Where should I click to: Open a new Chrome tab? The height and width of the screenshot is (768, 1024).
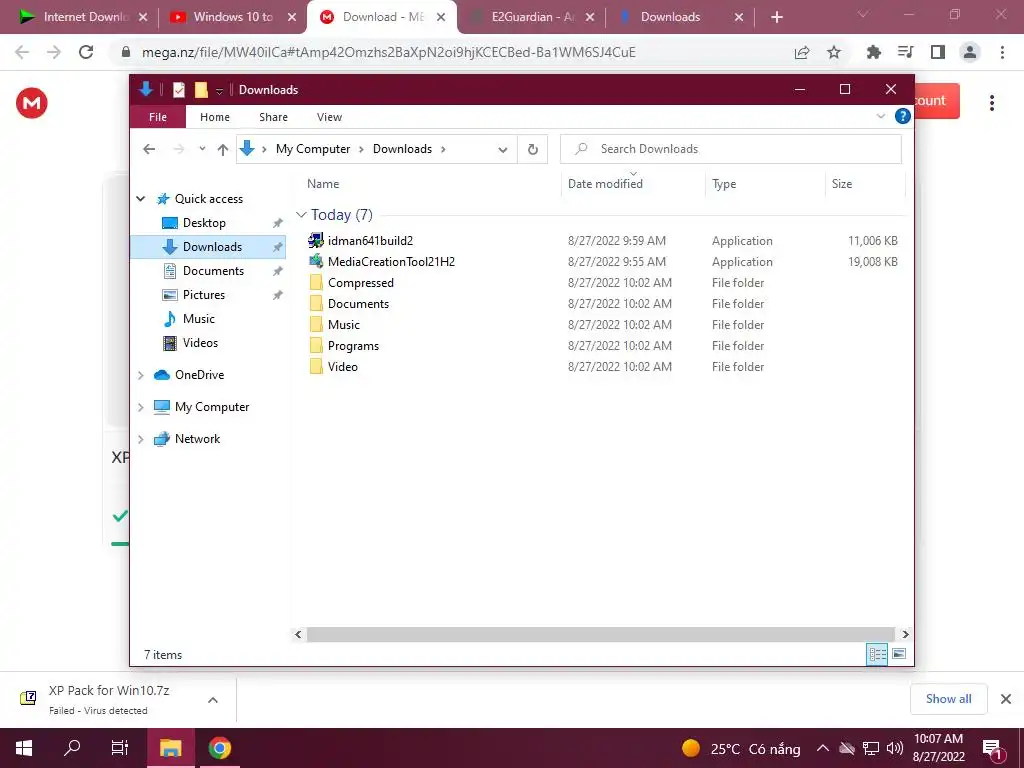pos(776,17)
